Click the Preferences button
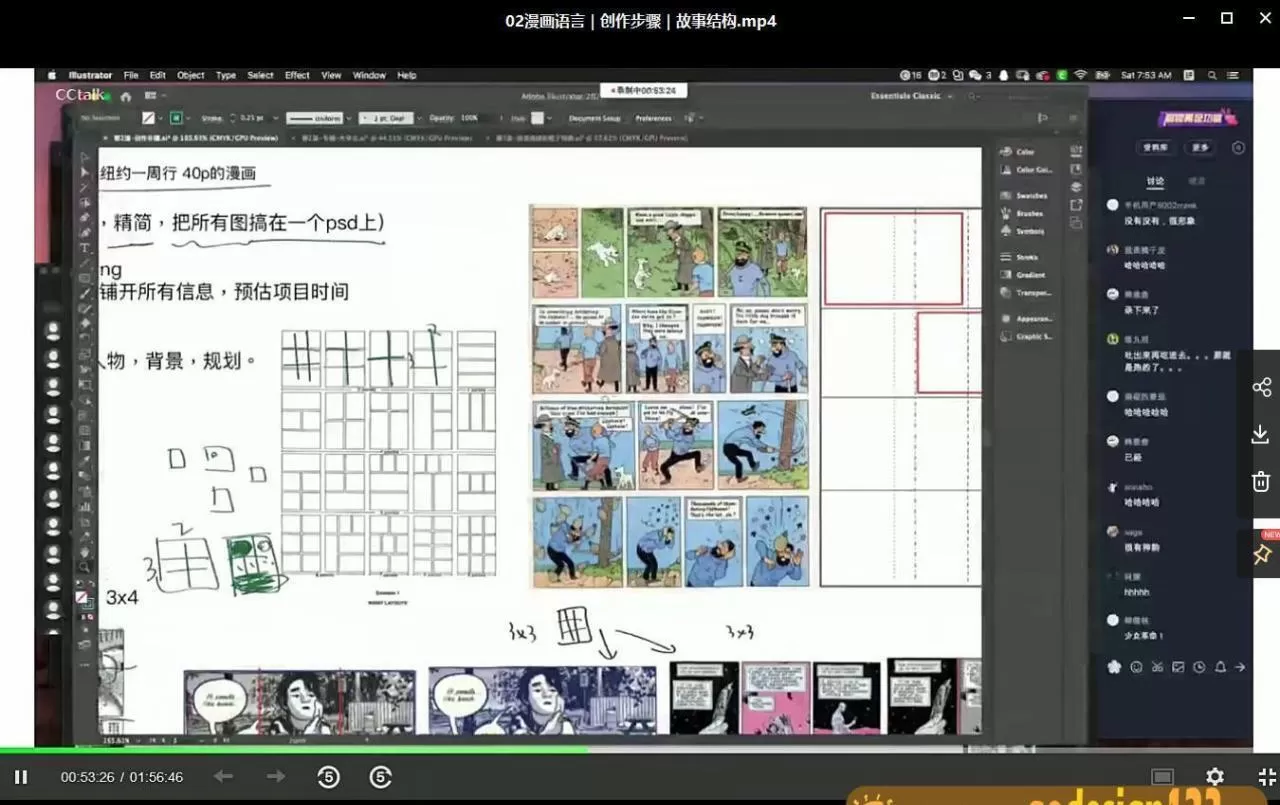Viewport: 1280px width, 805px height. [x=655, y=117]
